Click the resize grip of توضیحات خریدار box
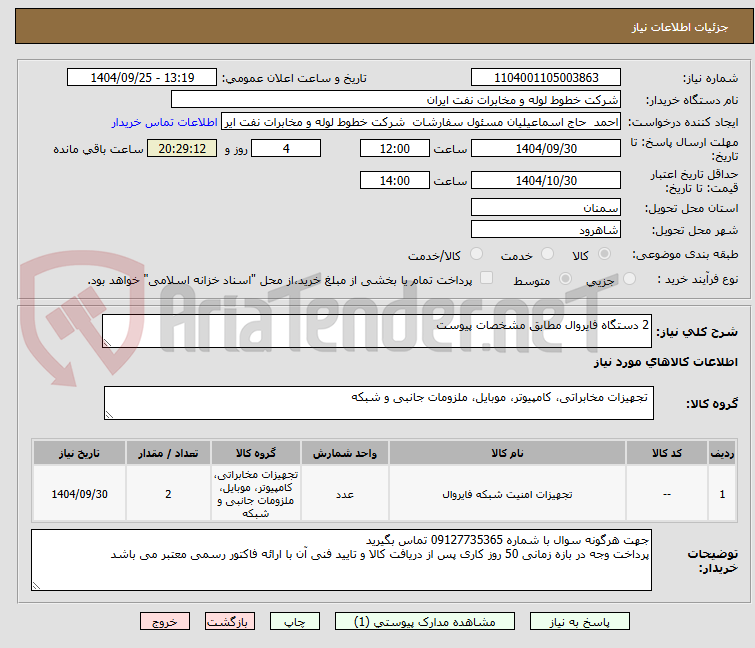The width and height of the screenshot is (755, 648). (x=37, y=585)
